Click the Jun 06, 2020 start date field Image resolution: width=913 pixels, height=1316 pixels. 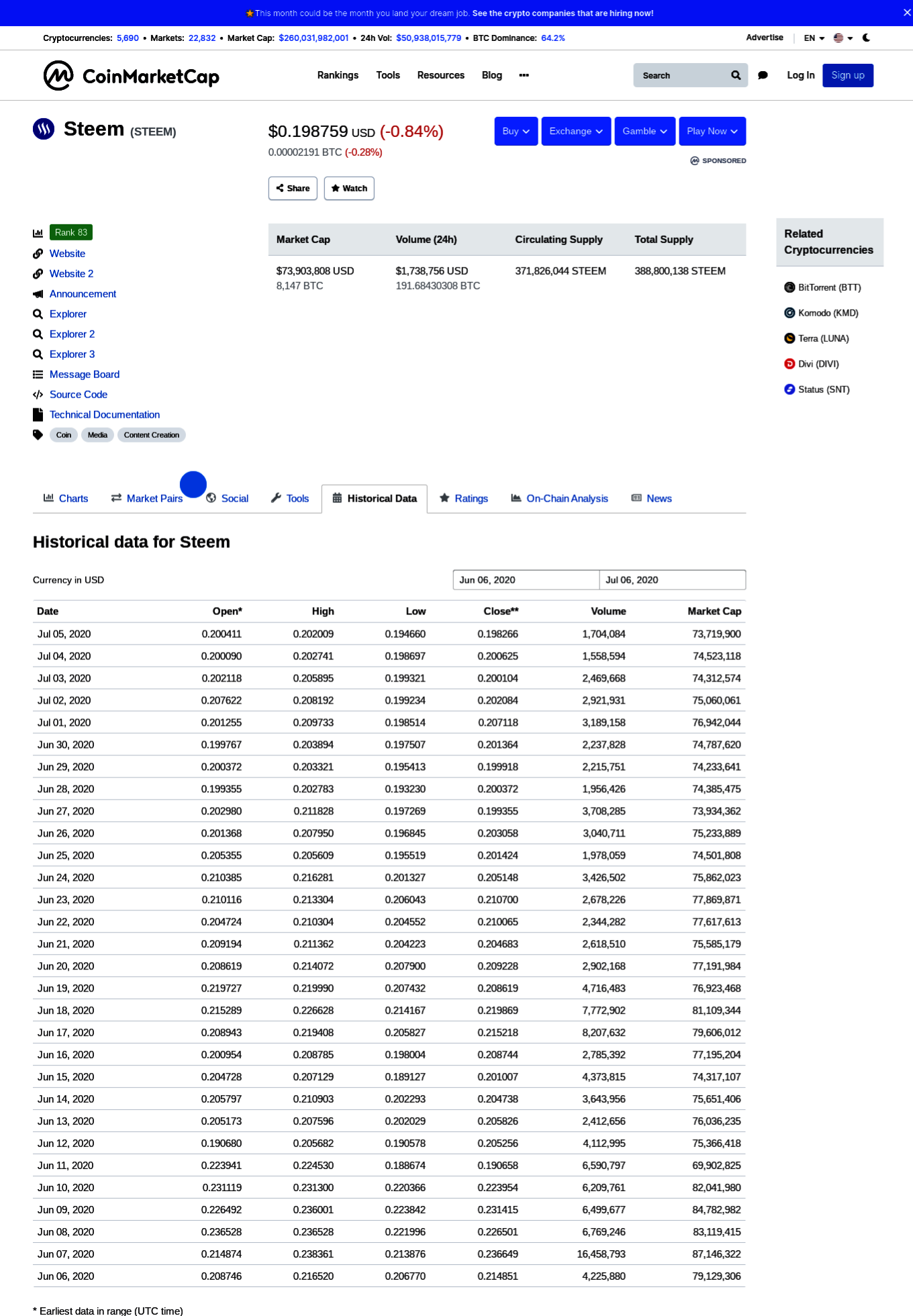click(x=526, y=580)
